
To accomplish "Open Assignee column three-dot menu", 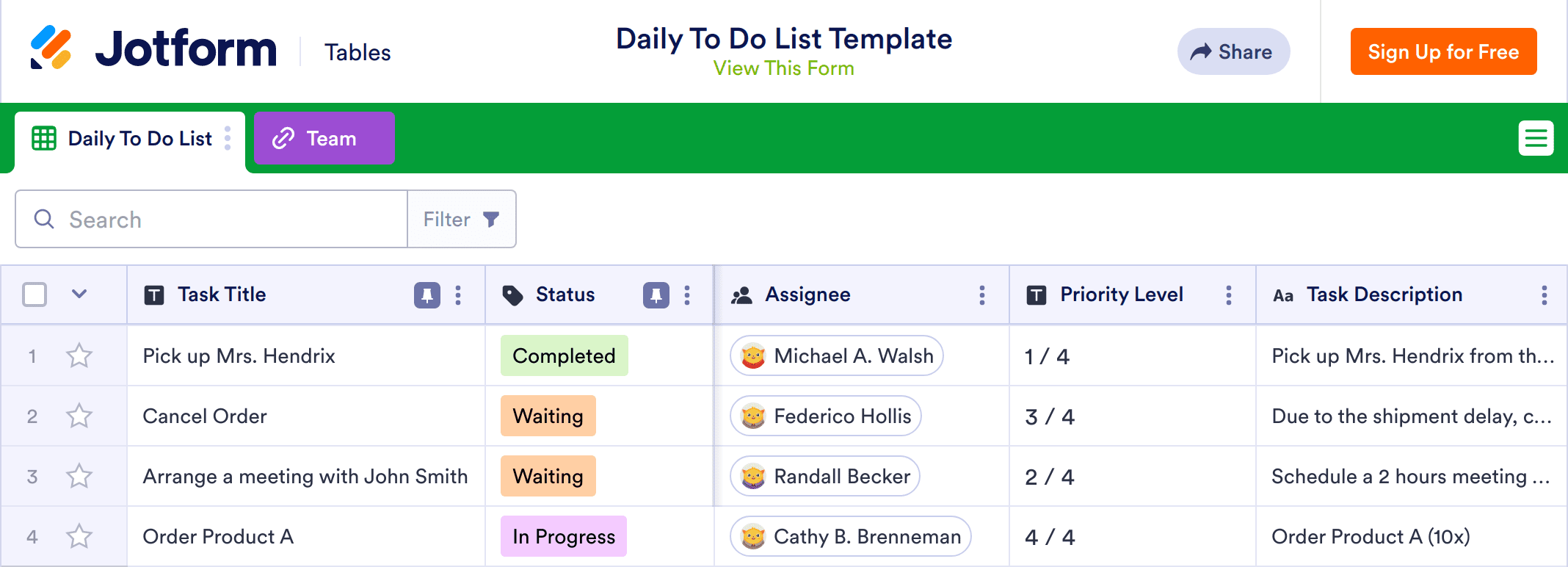I will point(981,295).
